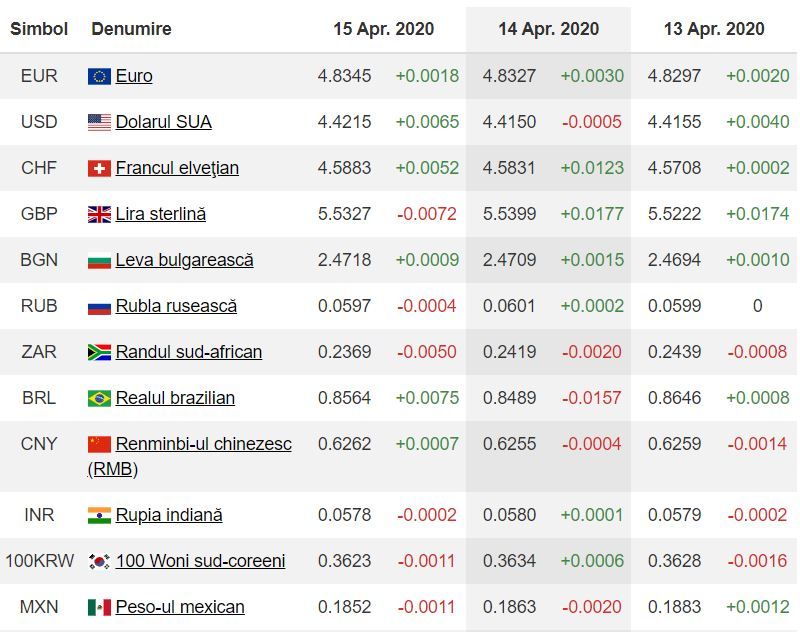Screen dimensions: 800x632
Task: Click the Brazilian flag icon
Action: click(x=99, y=398)
